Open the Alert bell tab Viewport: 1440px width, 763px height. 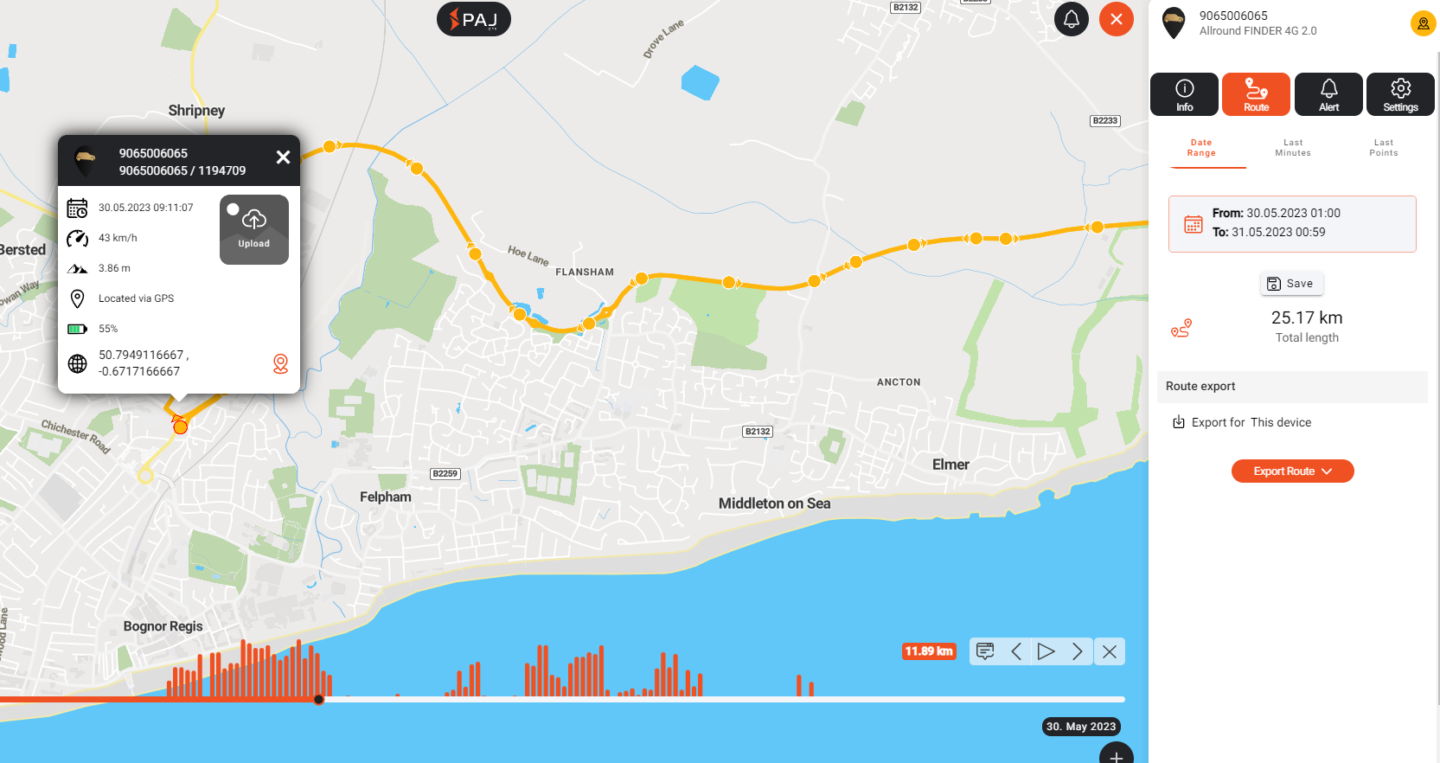pyautogui.click(x=1328, y=94)
